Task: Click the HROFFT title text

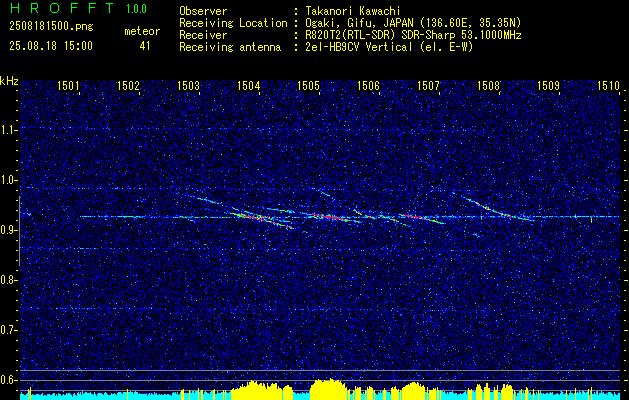Action: pyautogui.click(x=62, y=8)
